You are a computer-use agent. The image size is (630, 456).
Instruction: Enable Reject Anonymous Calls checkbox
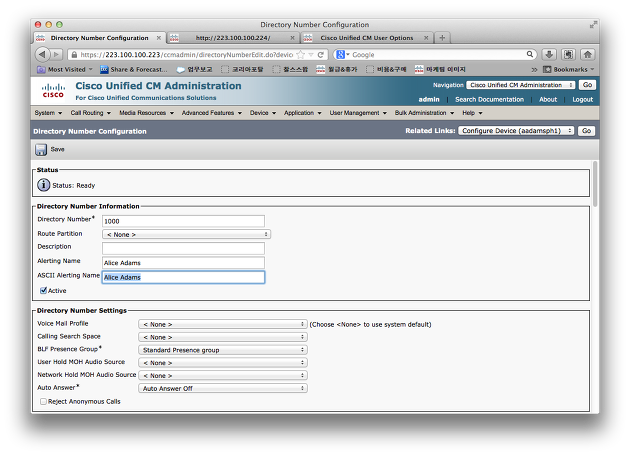43,401
